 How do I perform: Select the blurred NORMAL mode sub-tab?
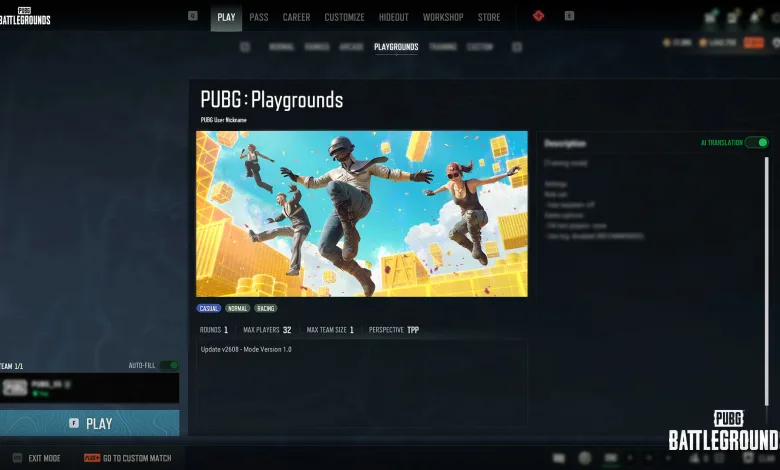281,47
